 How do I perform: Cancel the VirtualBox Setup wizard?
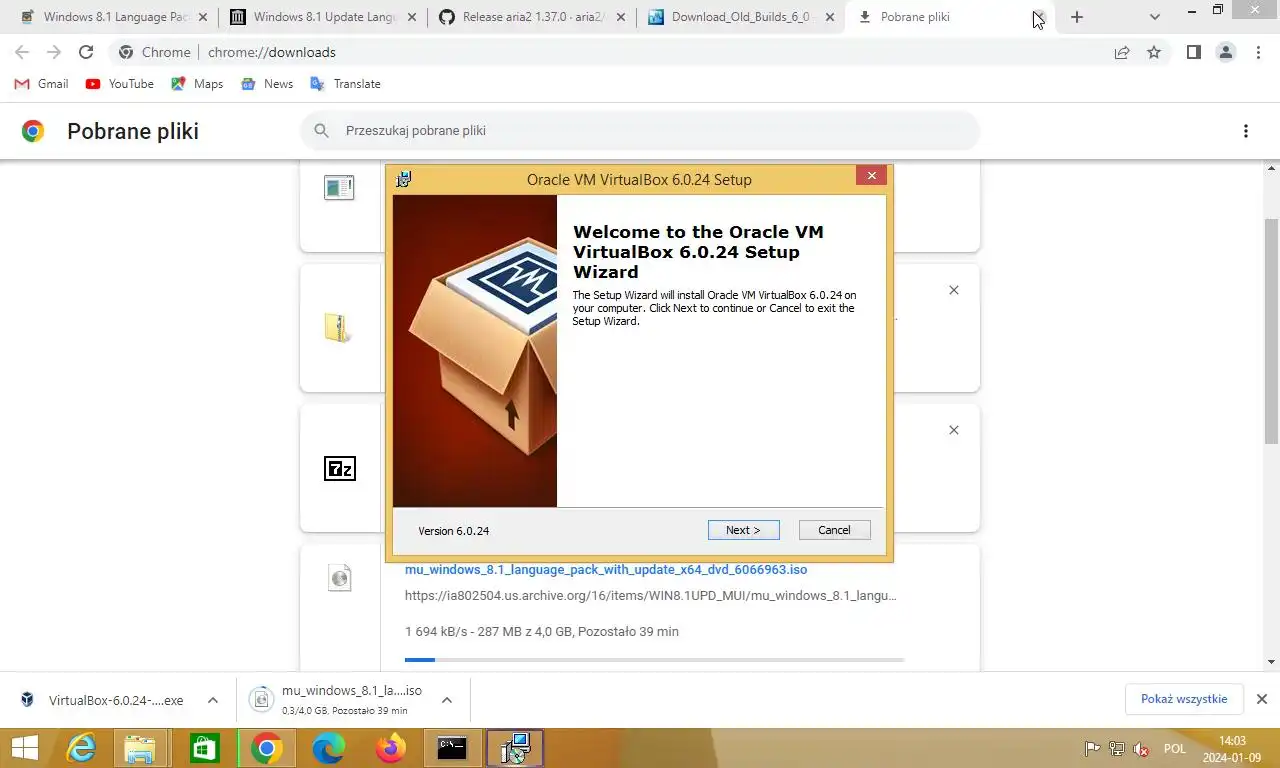[834, 530]
